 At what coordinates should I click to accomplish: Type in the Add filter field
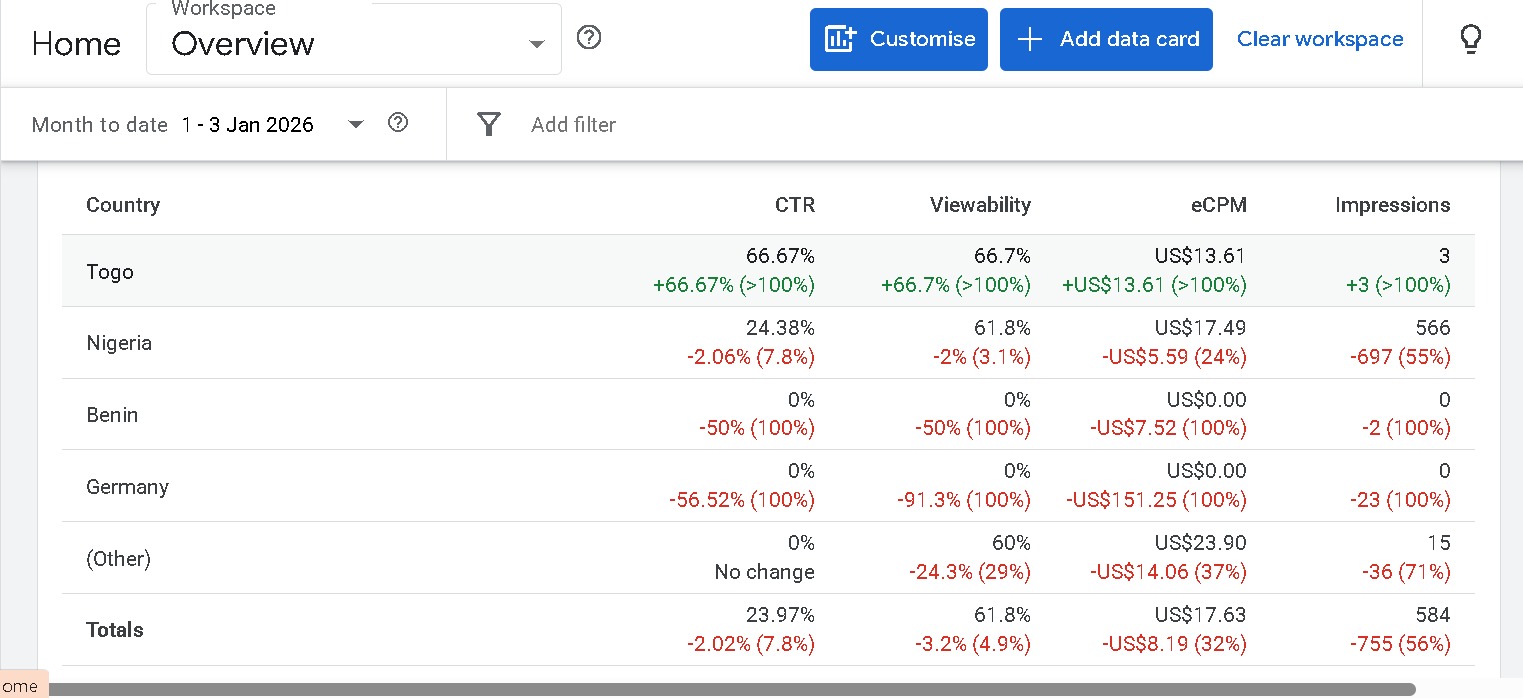[x=573, y=125]
